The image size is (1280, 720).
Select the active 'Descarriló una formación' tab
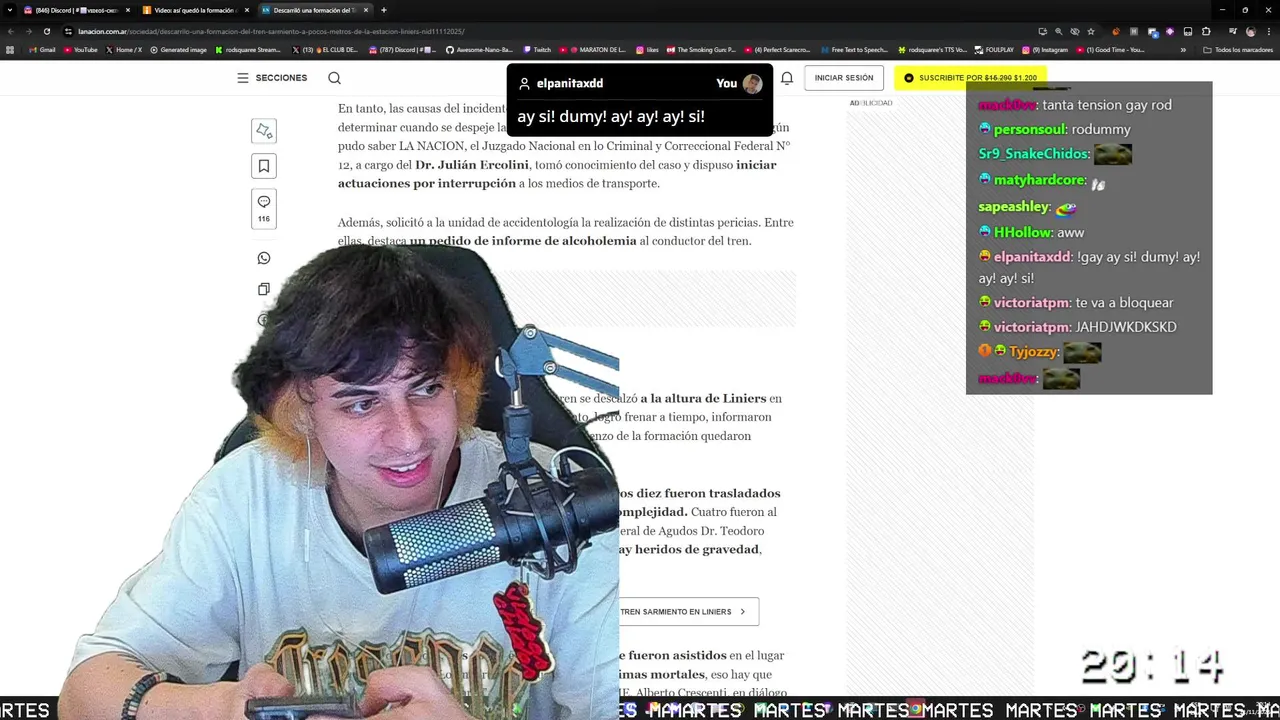pyautogui.click(x=313, y=10)
